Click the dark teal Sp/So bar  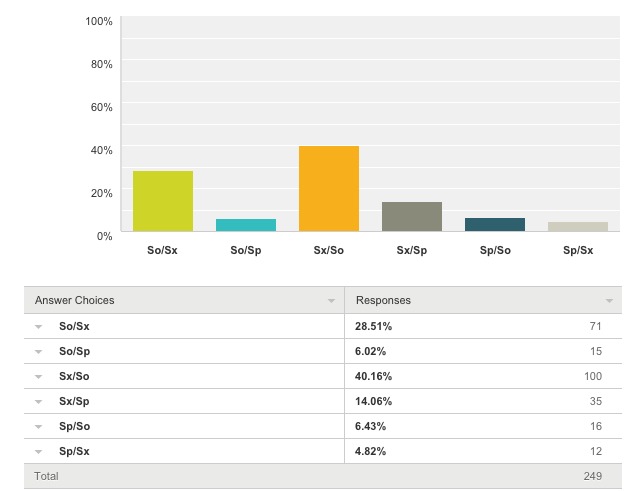click(495, 225)
